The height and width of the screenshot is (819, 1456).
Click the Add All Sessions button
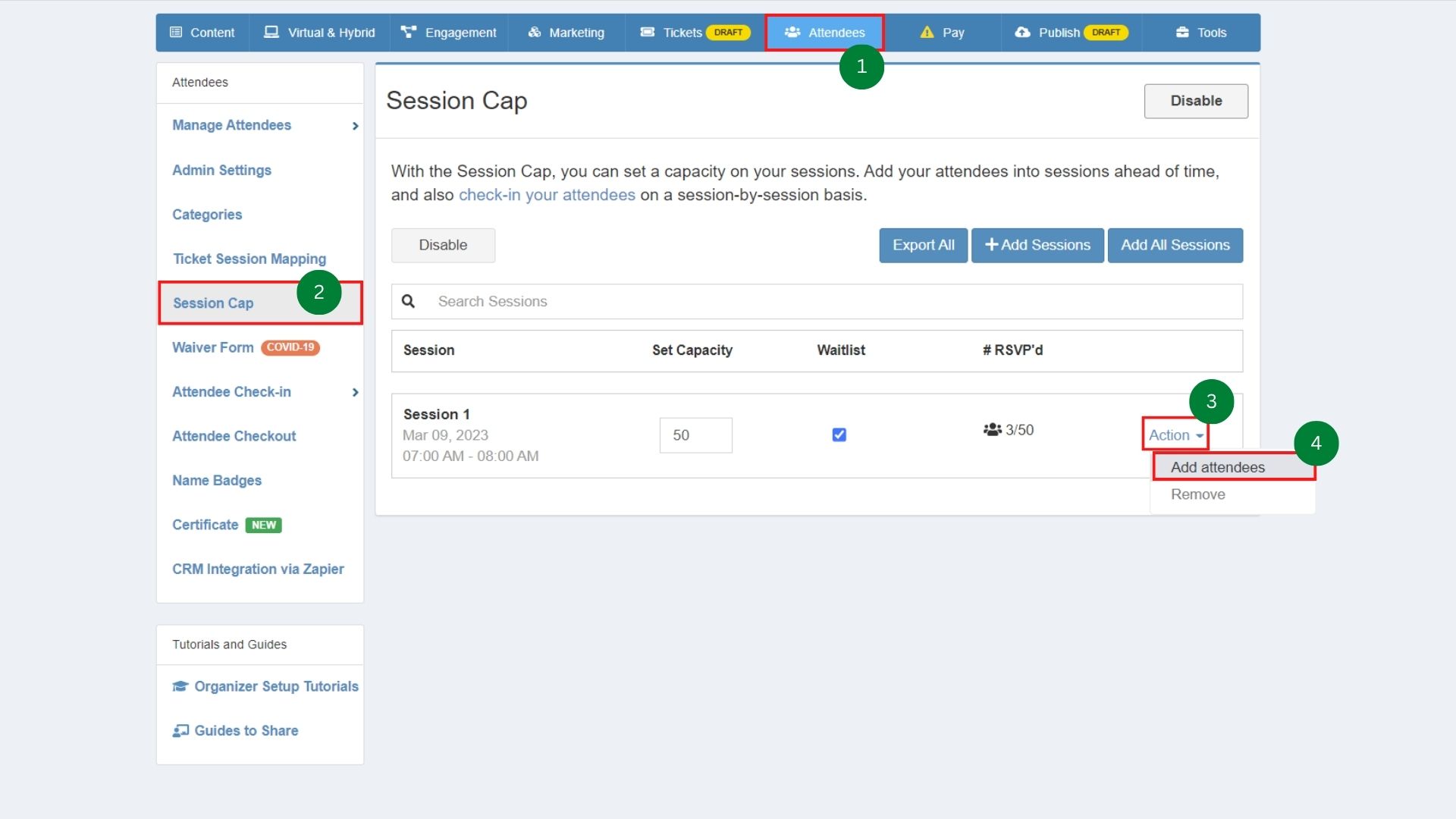tap(1175, 245)
